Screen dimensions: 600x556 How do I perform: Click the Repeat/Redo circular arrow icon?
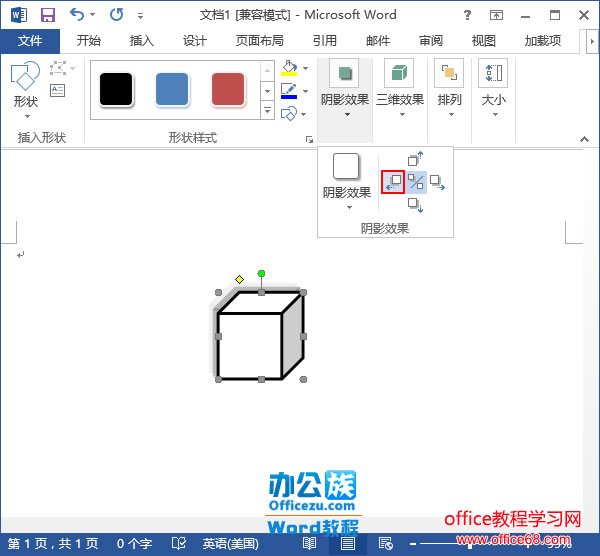click(116, 15)
